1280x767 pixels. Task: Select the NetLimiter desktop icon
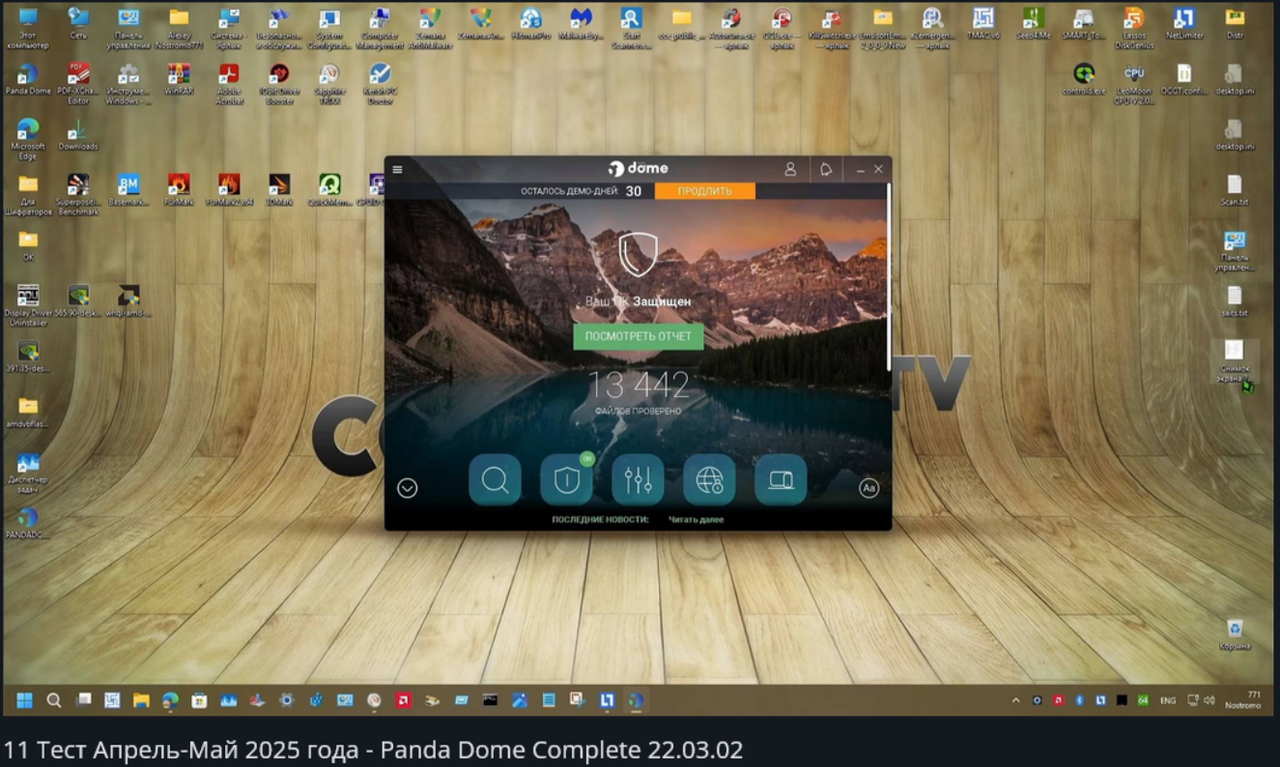(x=1184, y=24)
